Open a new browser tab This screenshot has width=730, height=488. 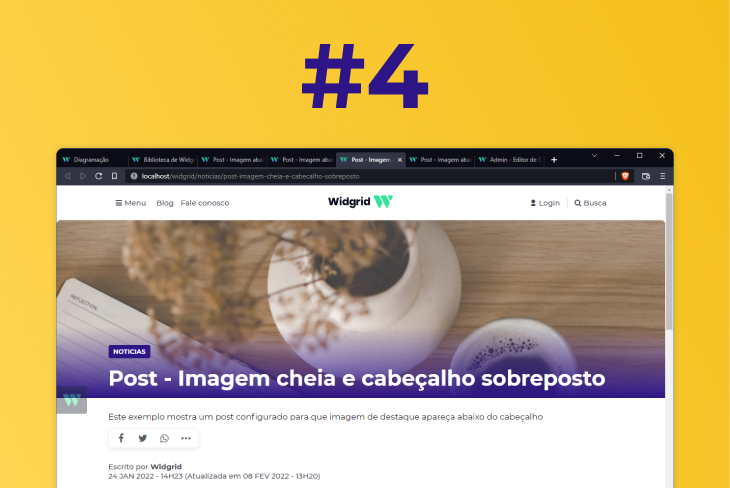[554, 160]
